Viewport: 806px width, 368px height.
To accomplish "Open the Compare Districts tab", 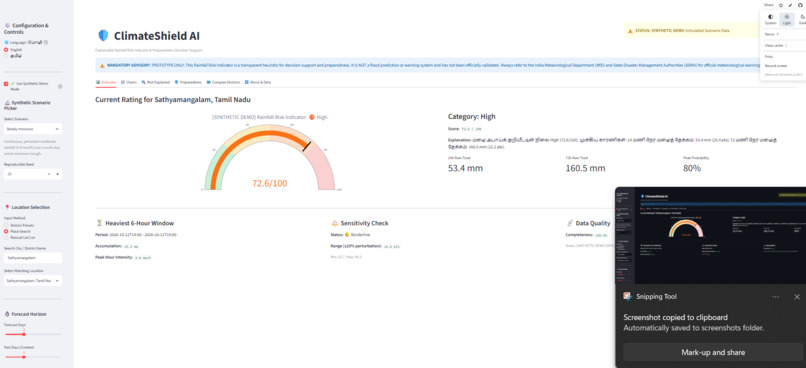I will tap(223, 82).
